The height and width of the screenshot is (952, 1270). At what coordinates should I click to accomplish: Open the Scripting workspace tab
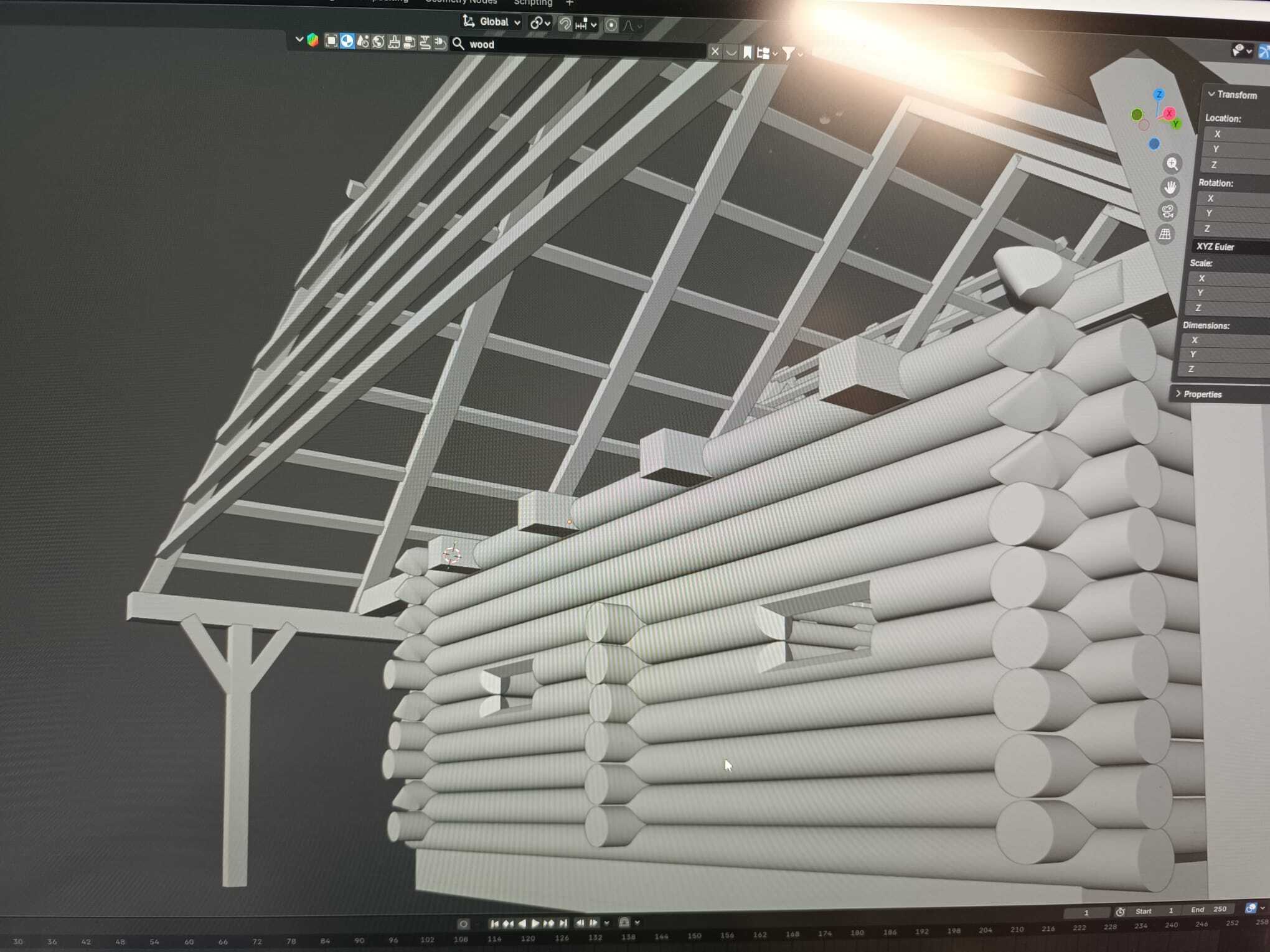point(533,3)
